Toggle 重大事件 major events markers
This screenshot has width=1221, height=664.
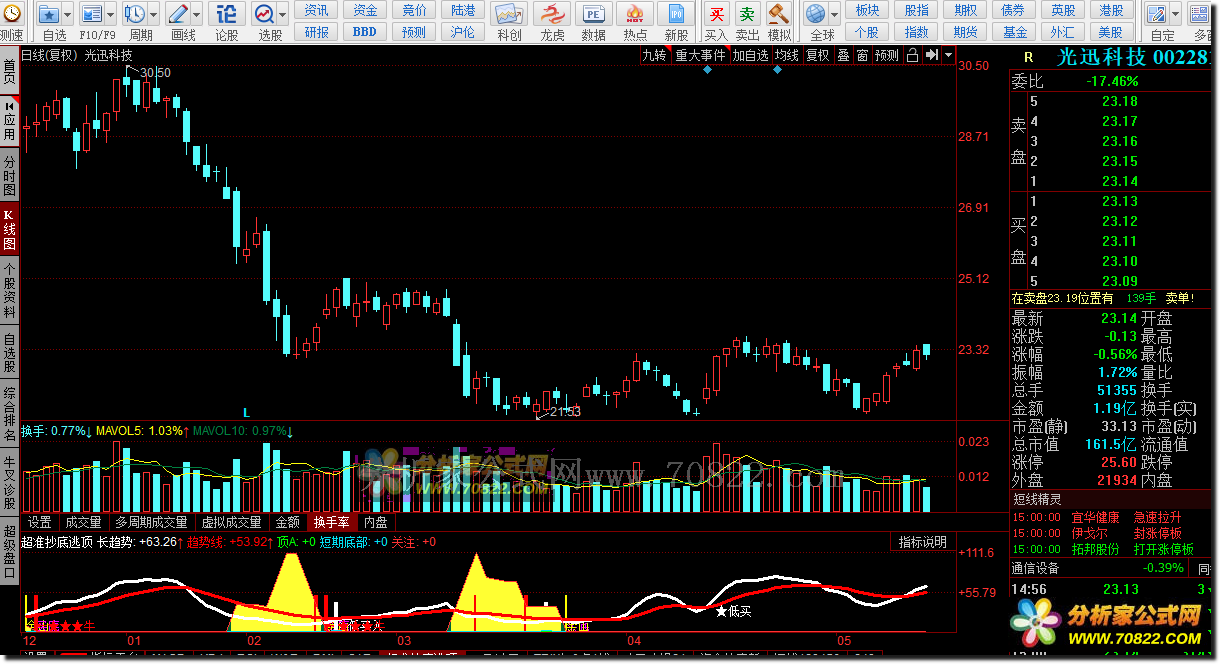coord(700,55)
